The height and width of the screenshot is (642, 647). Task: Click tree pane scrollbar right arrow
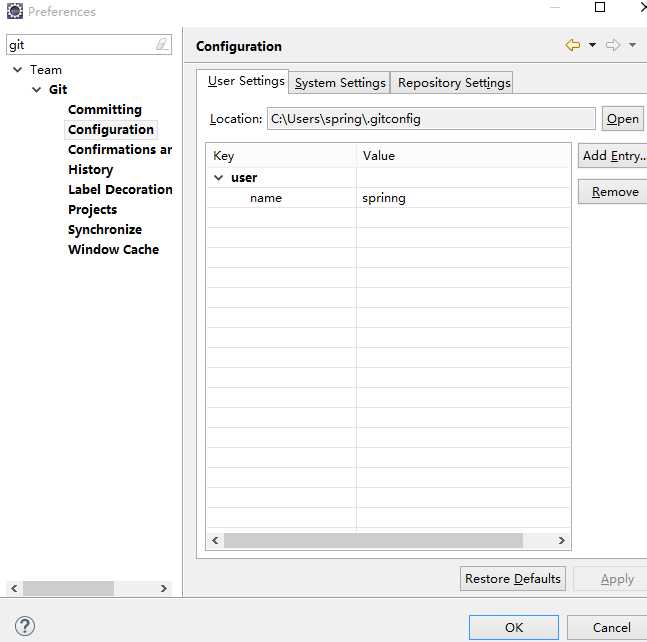[164, 588]
